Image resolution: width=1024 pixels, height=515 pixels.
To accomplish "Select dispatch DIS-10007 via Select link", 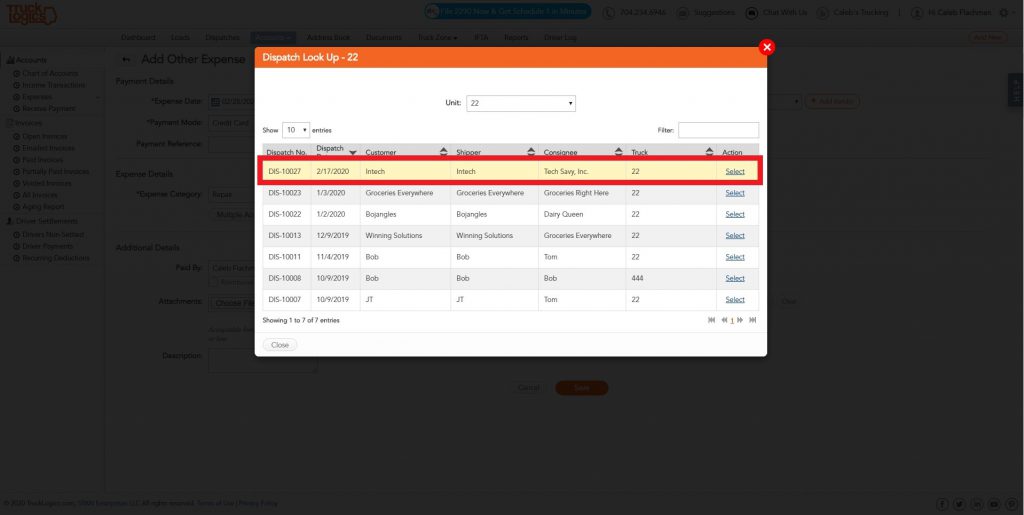I will 735,300.
